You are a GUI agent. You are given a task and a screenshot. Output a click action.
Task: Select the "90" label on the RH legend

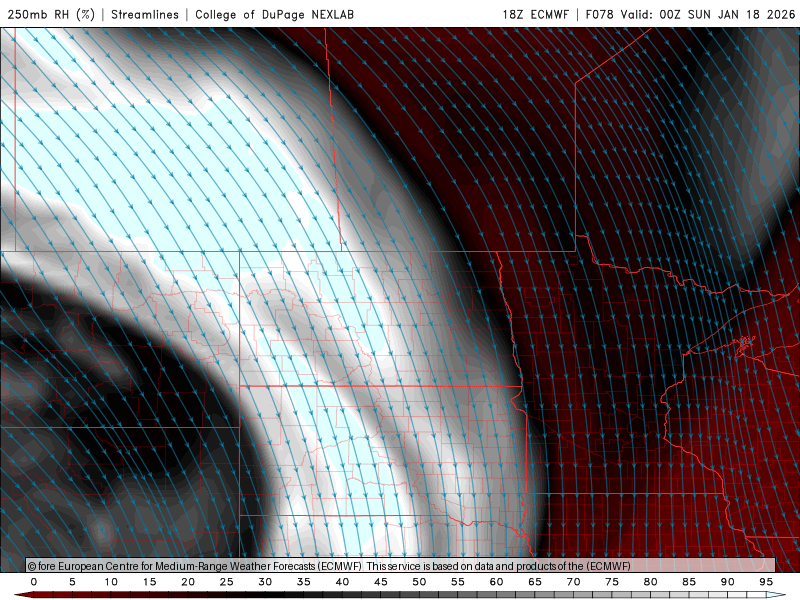coord(728,582)
